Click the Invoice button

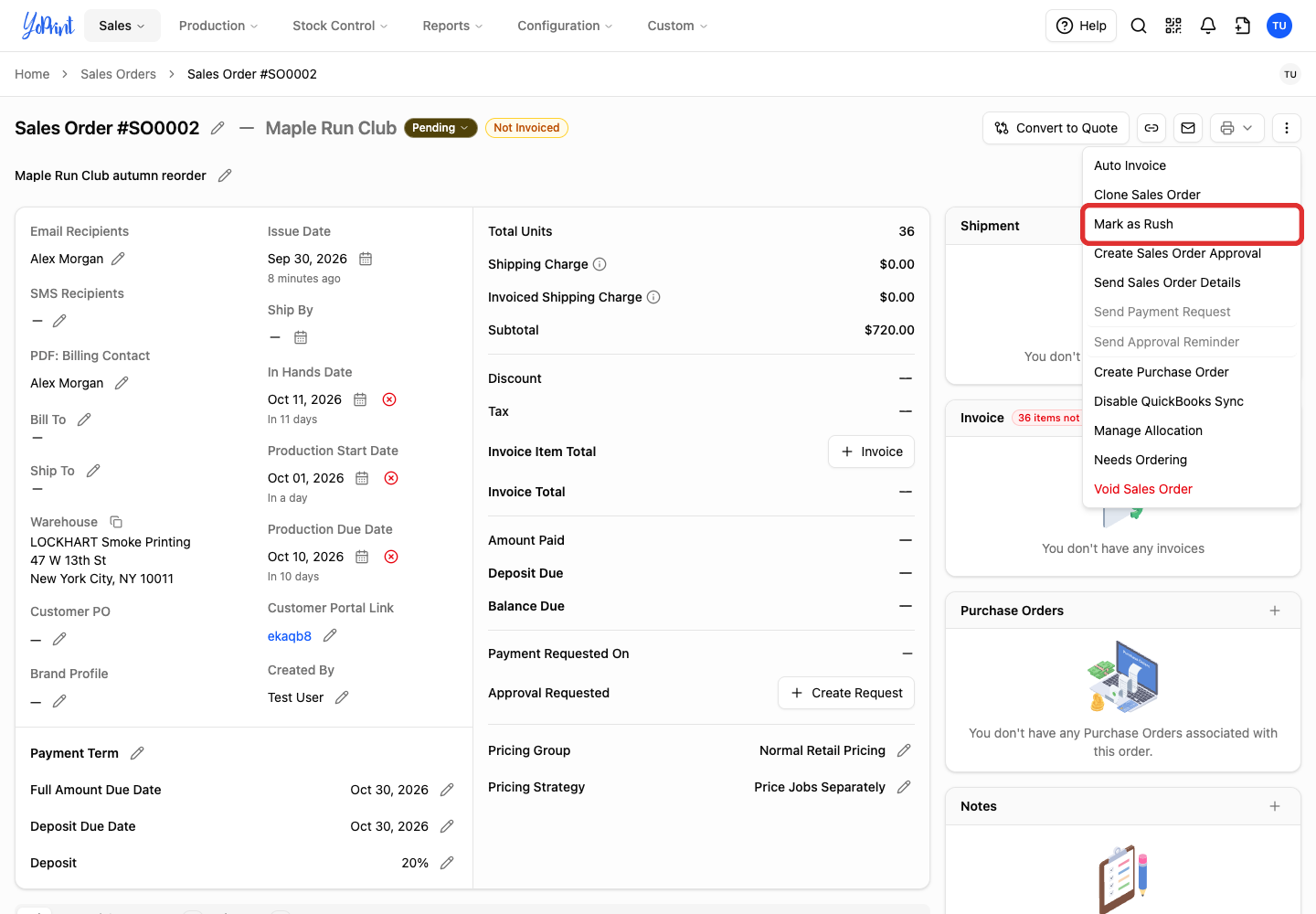click(x=871, y=452)
